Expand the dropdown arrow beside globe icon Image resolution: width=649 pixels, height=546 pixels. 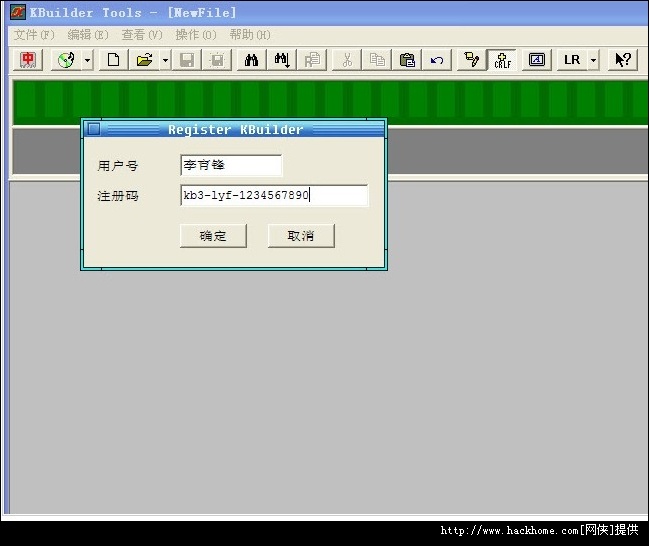click(x=87, y=60)
